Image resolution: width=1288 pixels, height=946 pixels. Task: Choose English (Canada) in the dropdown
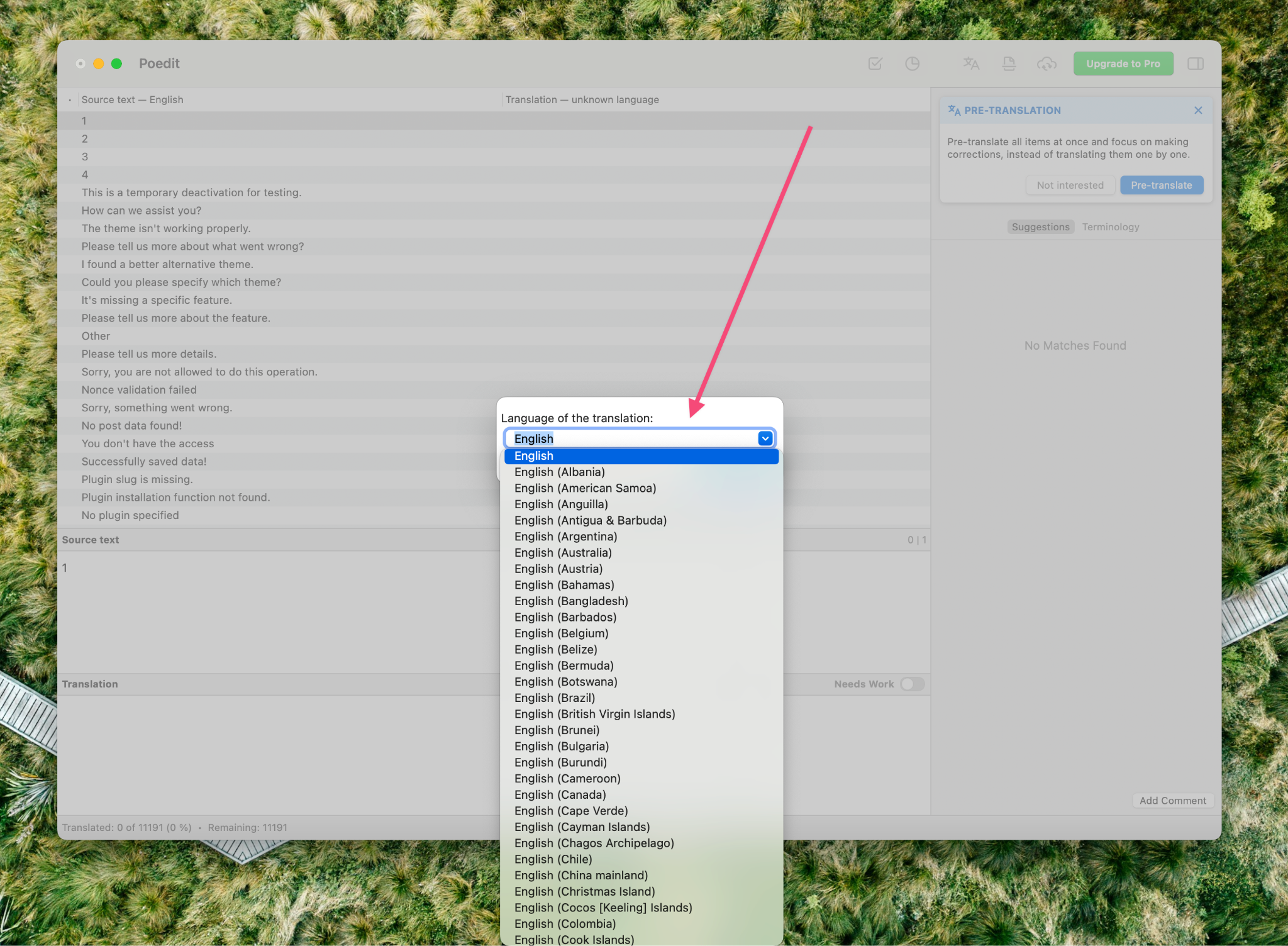pyautogui.click(x=560, y=794)
